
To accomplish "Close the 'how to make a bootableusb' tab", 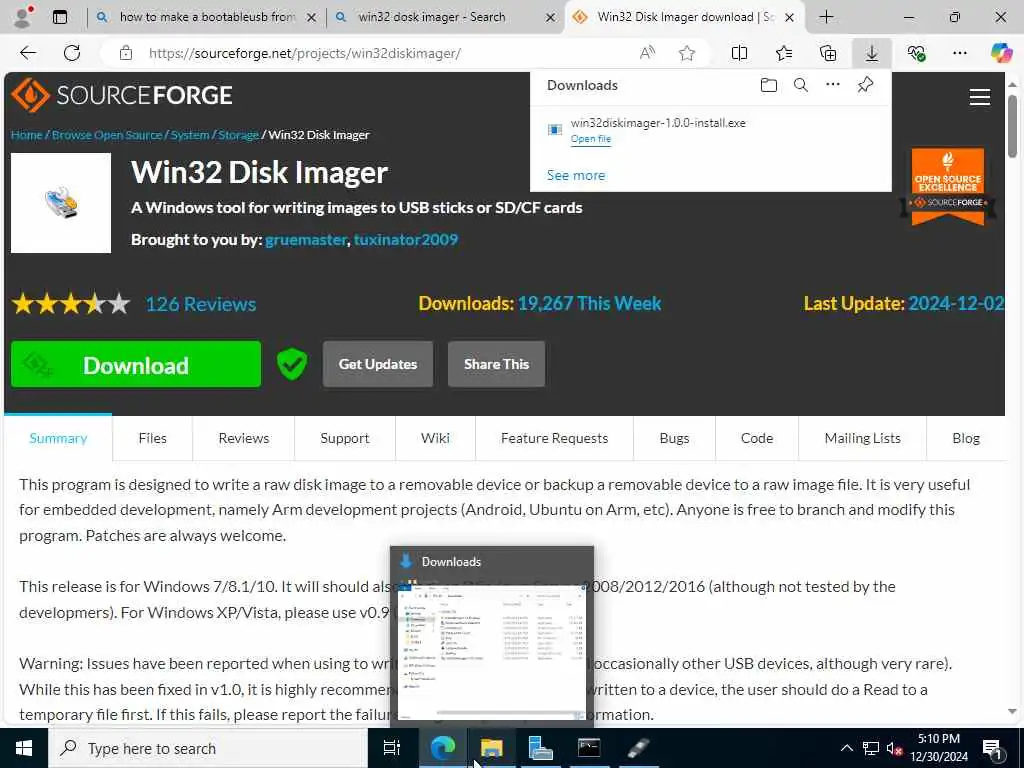I will (x=312, y=18).
